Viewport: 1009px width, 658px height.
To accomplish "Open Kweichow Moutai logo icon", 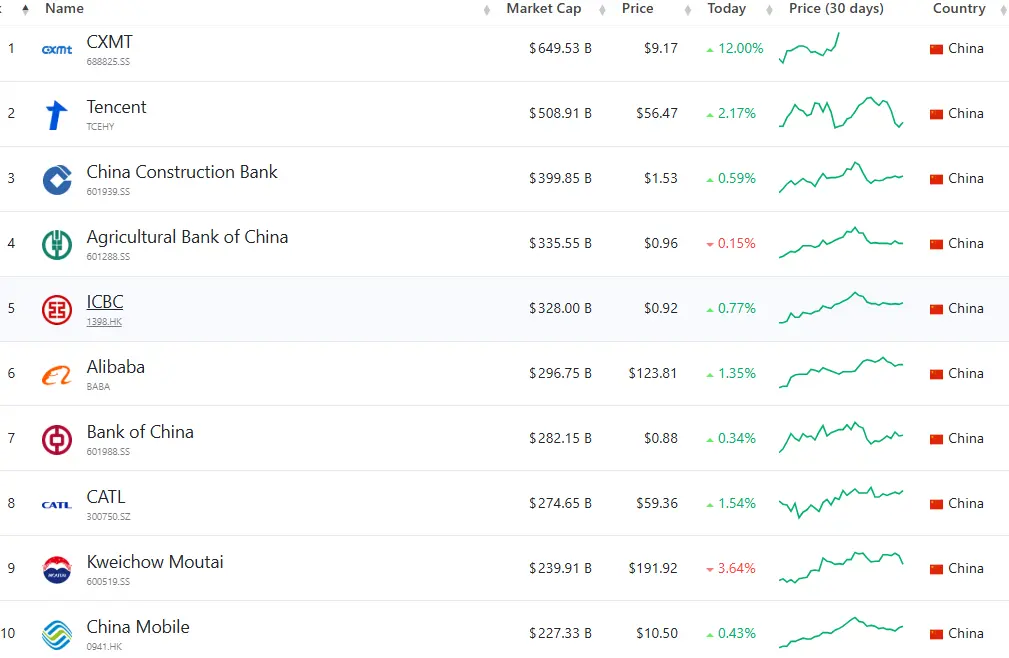I will 57,569.
